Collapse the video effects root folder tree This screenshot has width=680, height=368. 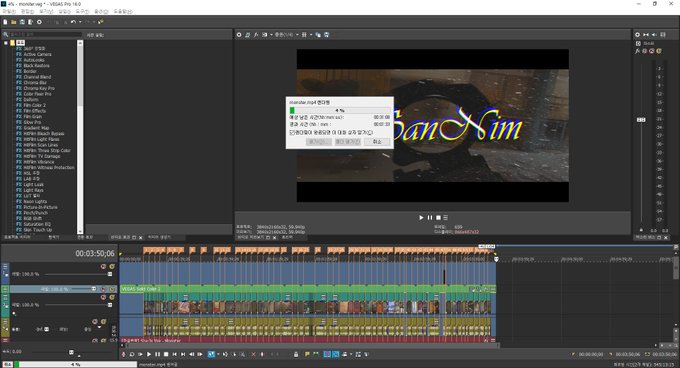[x=6, y=43]
